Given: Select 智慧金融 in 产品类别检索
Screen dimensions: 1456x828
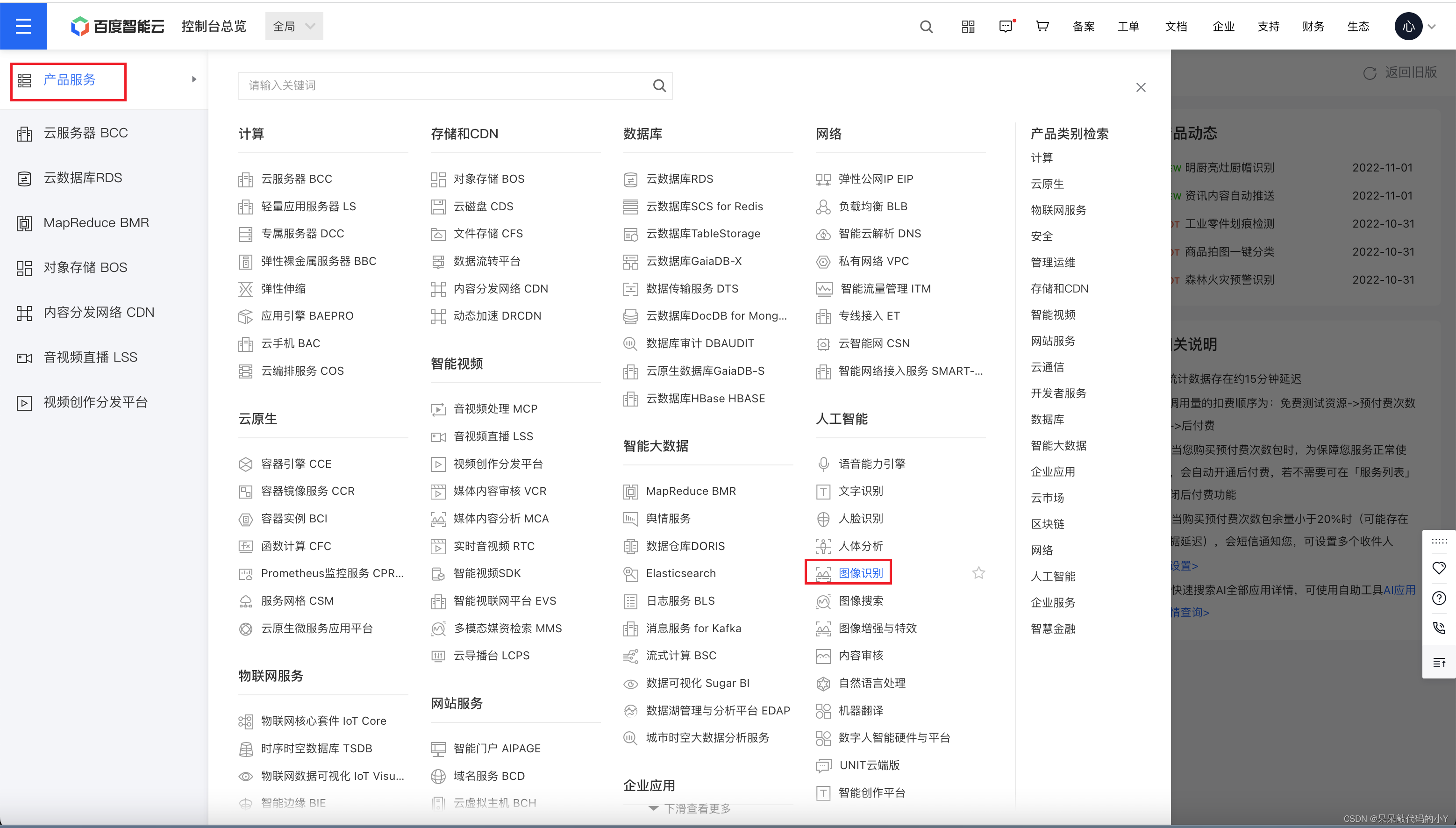Looking at the screenshot, I should click(x=1053, y=628).
